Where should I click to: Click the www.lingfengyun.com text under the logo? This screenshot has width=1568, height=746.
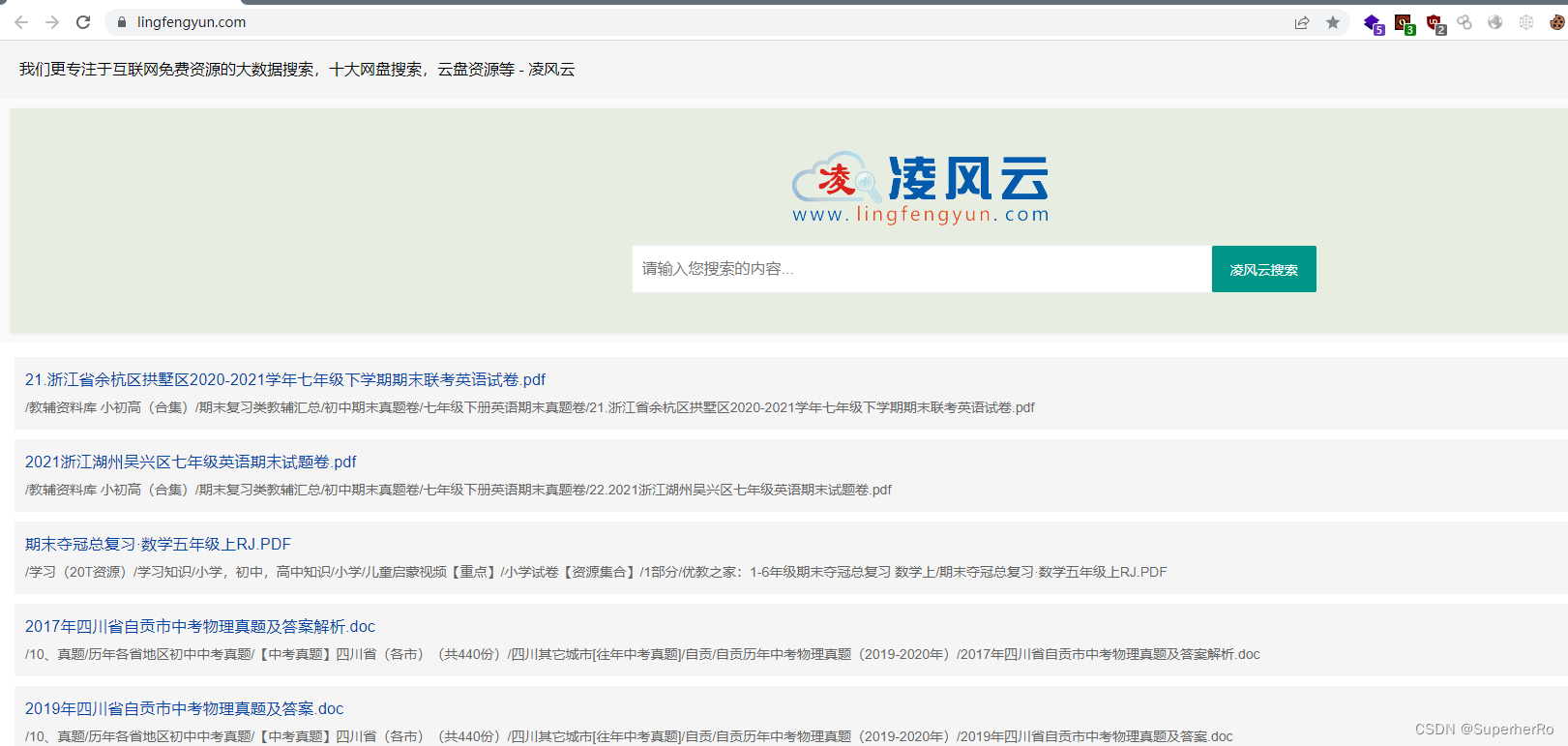click(921, 215)
